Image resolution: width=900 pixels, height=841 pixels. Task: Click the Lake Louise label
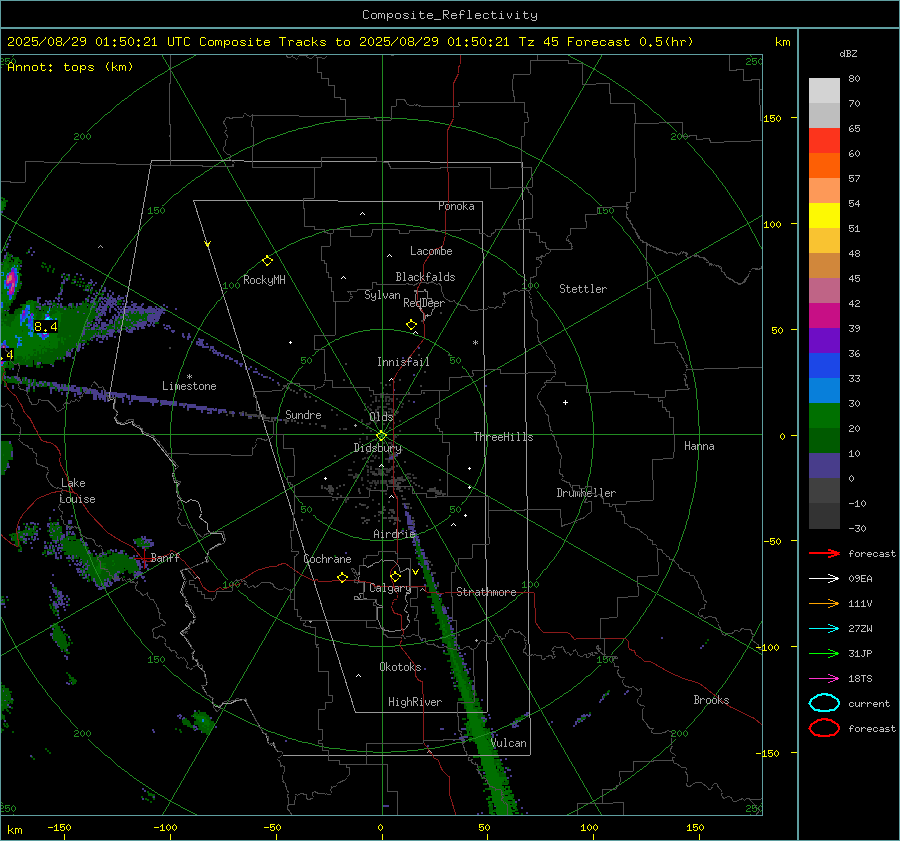click(x=77, y=491)
